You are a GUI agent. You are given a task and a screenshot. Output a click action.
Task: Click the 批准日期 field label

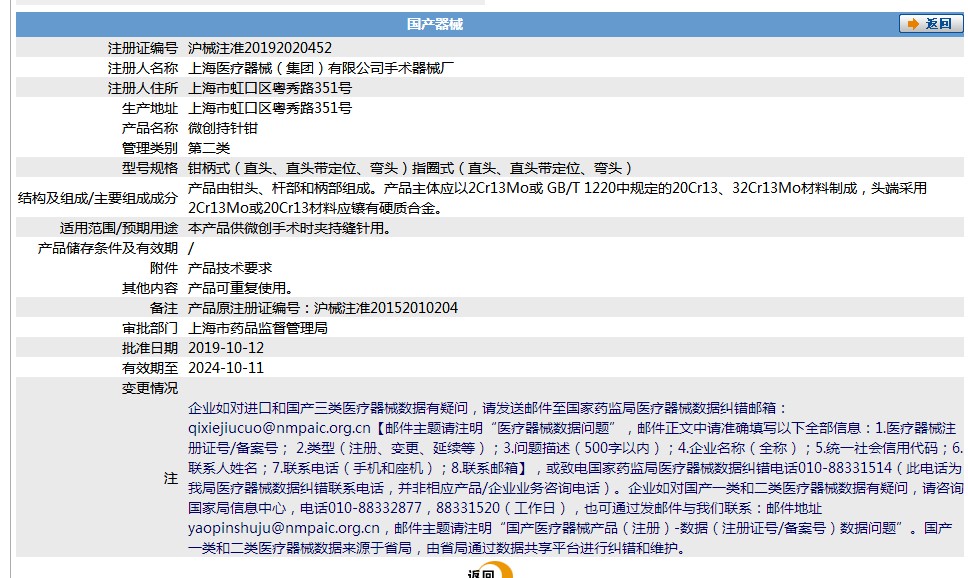(150, 348)
